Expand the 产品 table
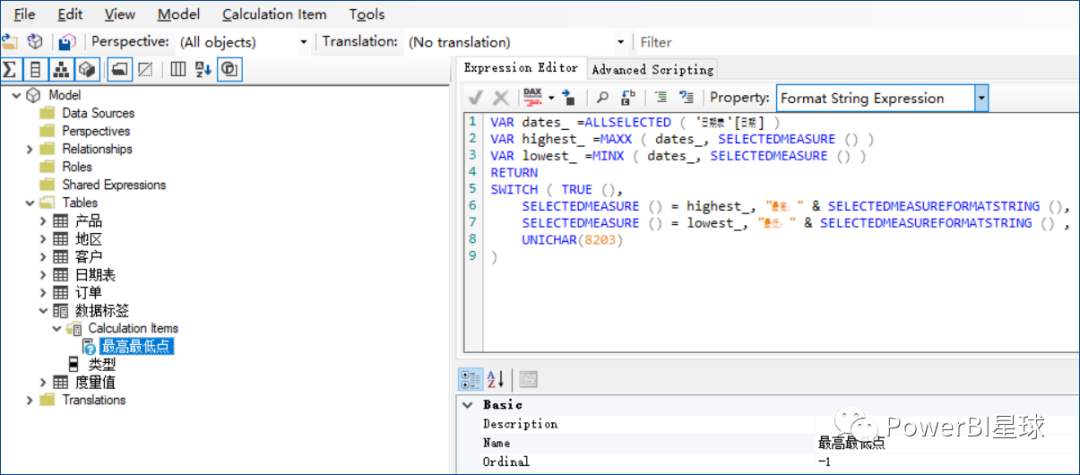 (x=43, y=221)
